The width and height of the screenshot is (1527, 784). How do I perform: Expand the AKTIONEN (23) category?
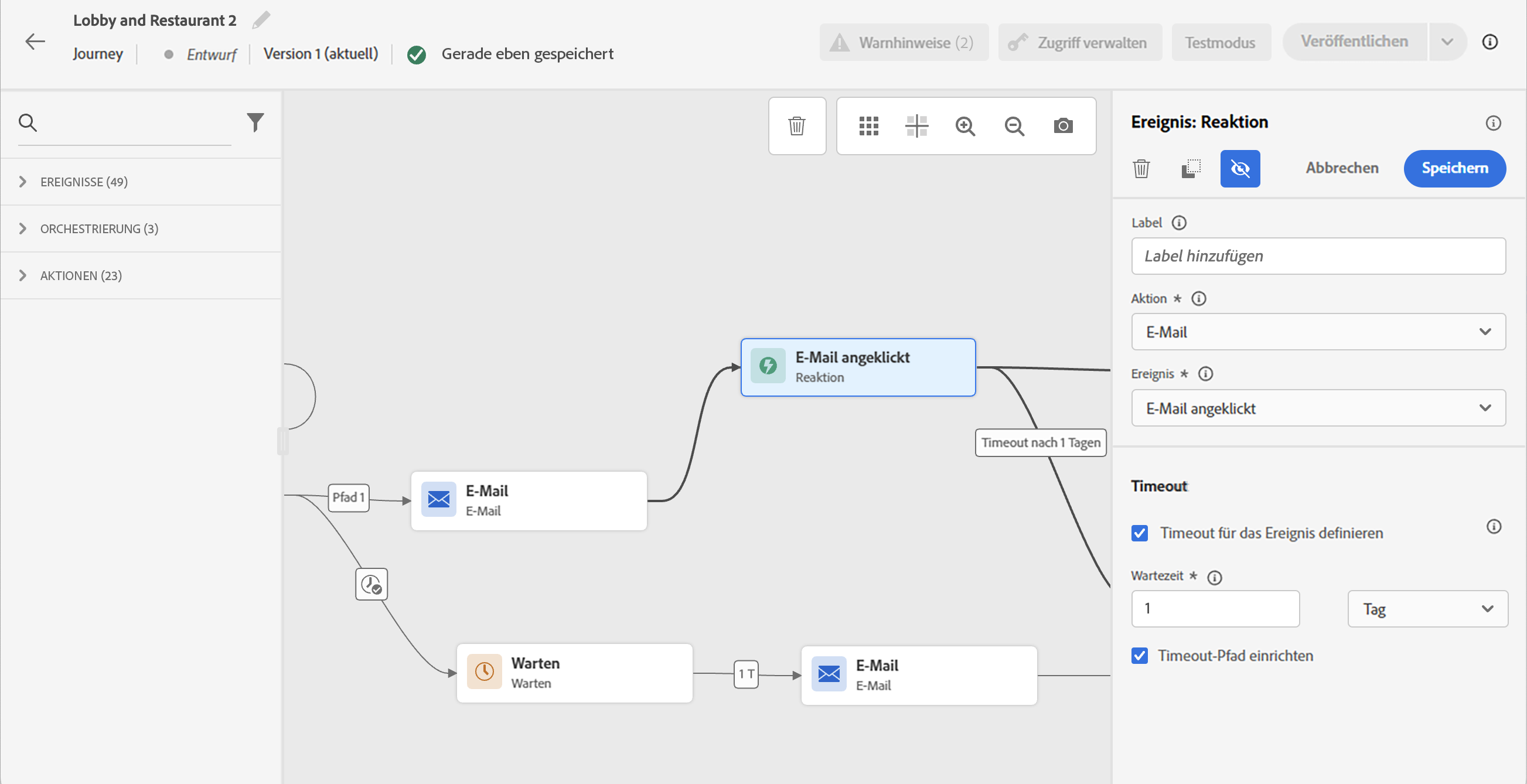[81, 275]
